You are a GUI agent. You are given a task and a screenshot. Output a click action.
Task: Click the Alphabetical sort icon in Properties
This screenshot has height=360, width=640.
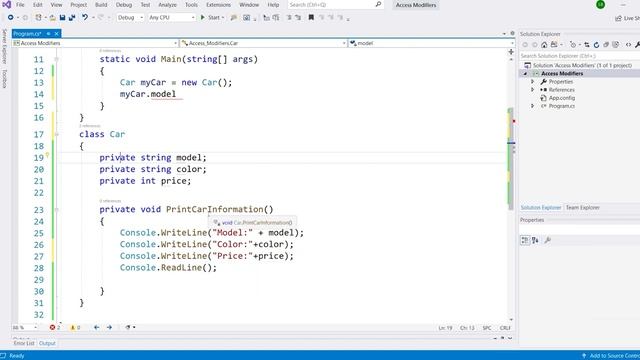(x=535, y=240)
